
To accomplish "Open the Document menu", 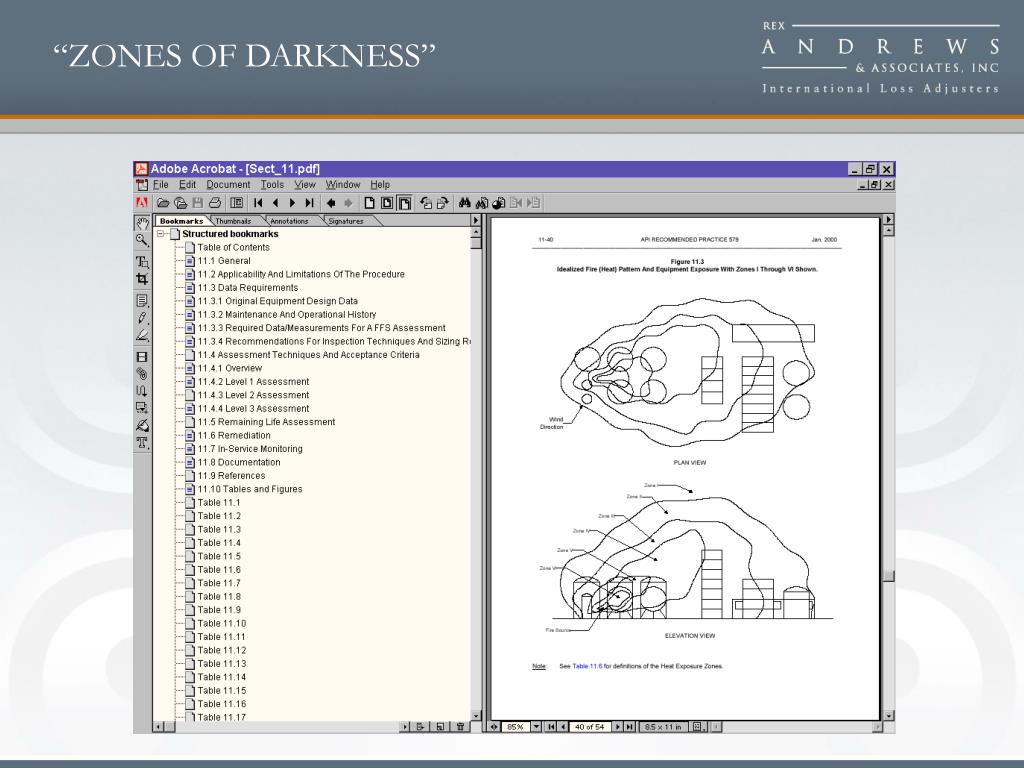I will pyautogui.click(x=228, y=185).
